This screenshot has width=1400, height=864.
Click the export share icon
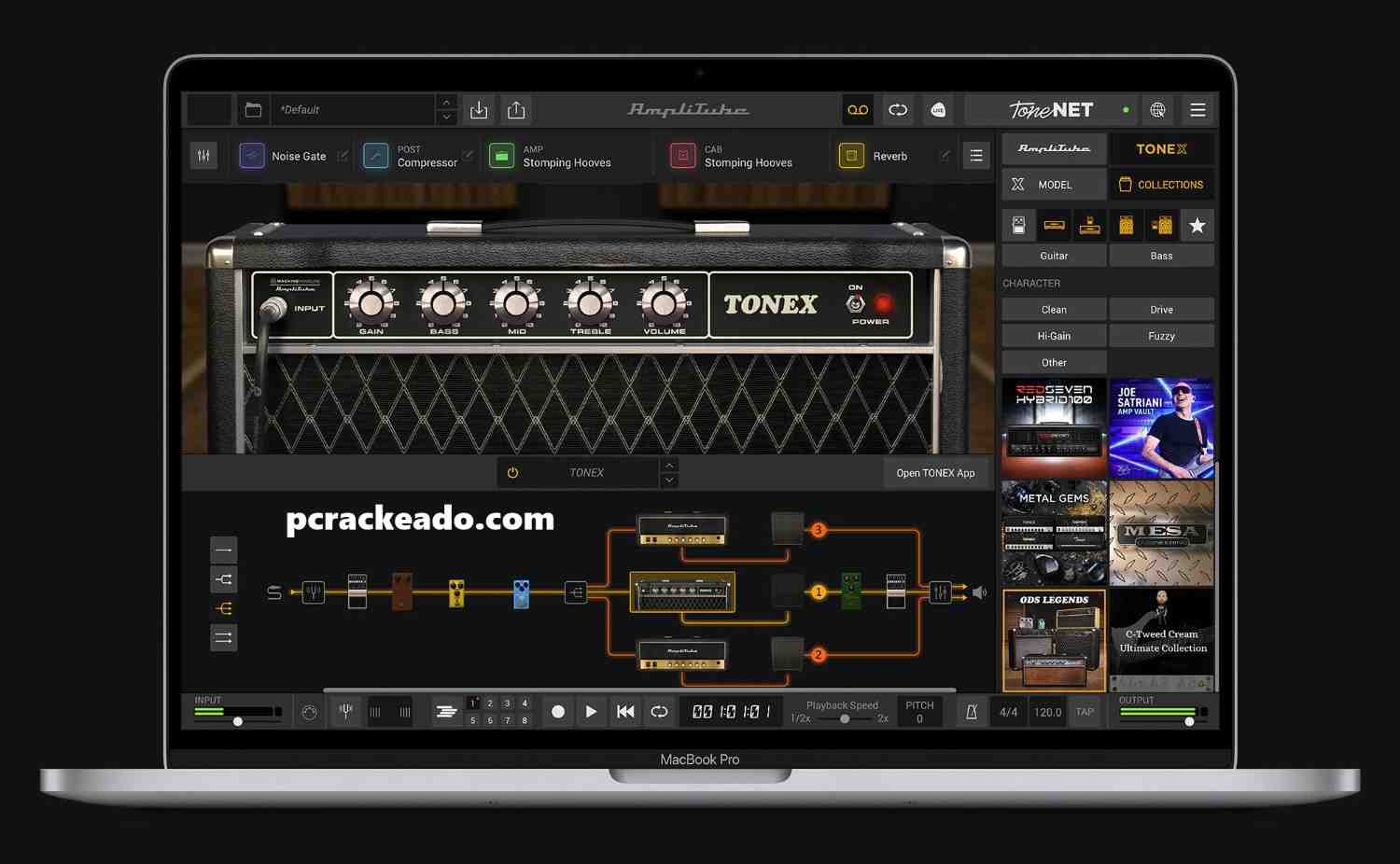(516, 110)
